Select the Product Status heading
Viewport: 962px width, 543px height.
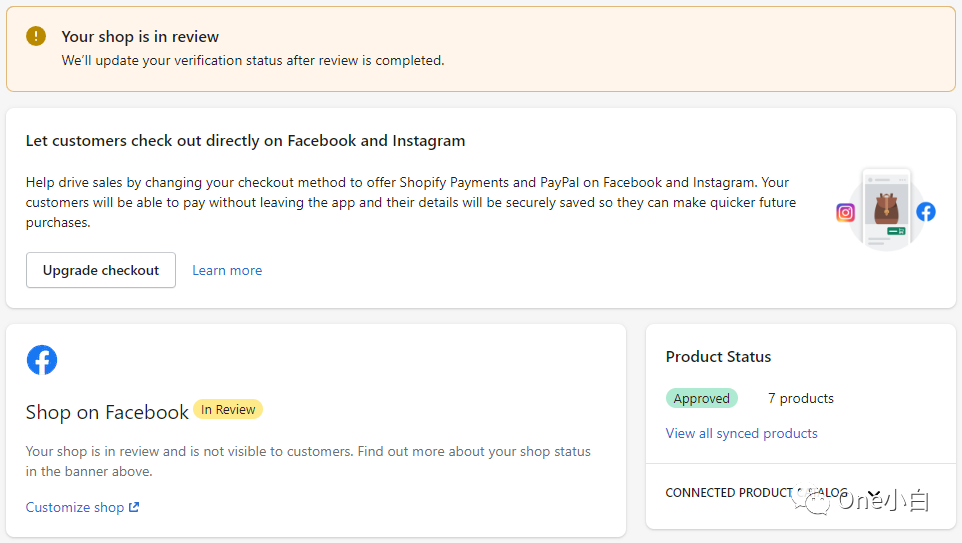pyautogui.click(x=718, y=356)
